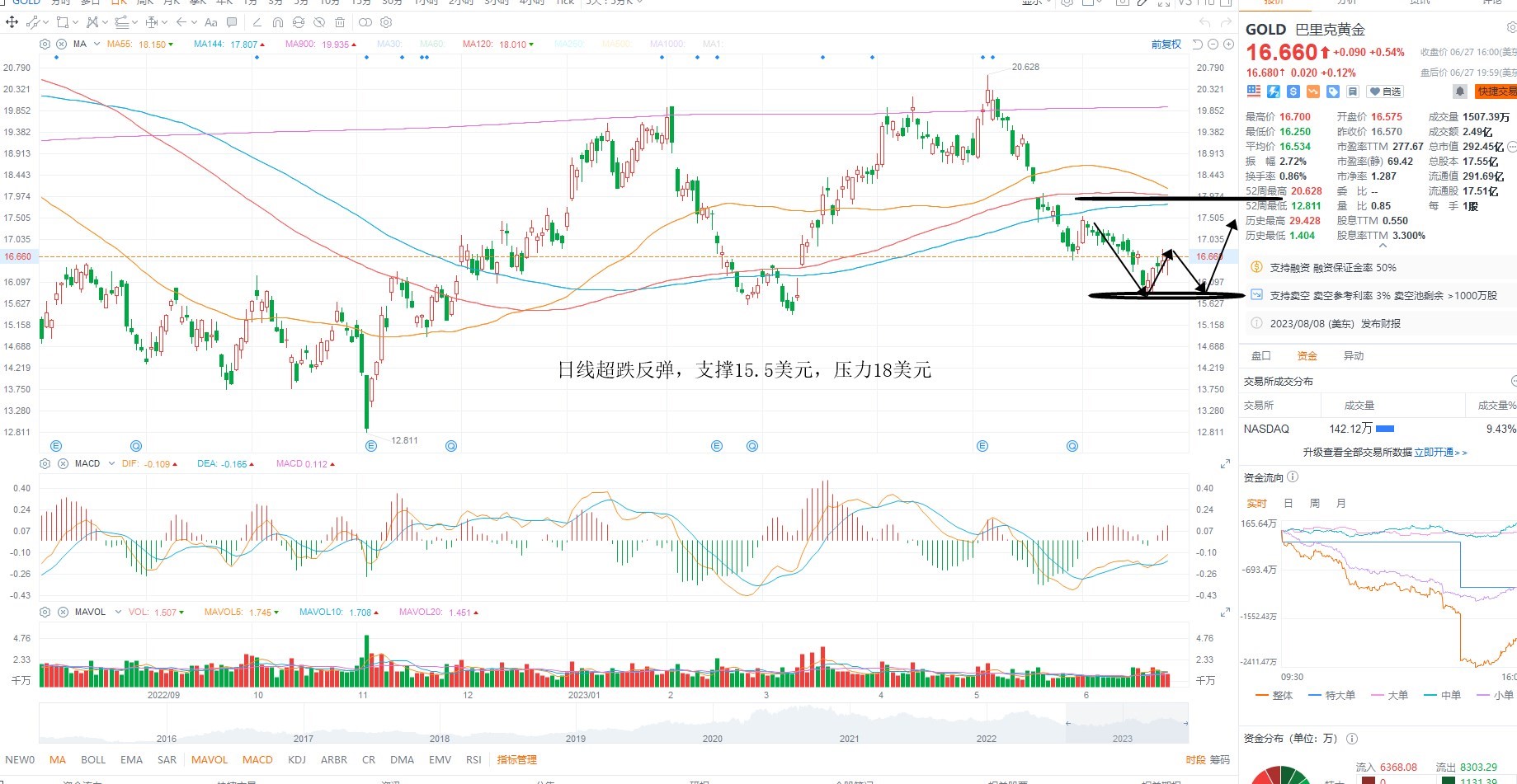The image size is (1517, 784).
Task: Add GOLD to 自选 watchlist
Action: coord(1385,92)
